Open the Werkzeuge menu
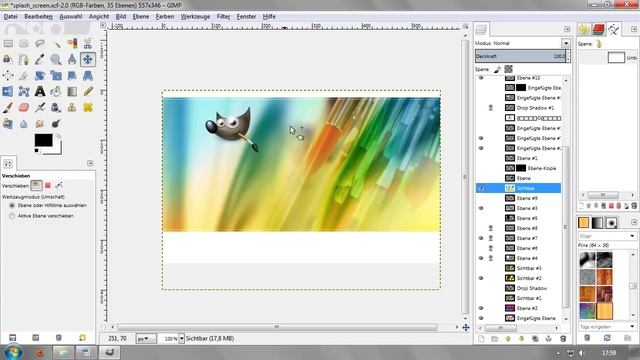Screen dimensions: 640x360 (196, 16)
